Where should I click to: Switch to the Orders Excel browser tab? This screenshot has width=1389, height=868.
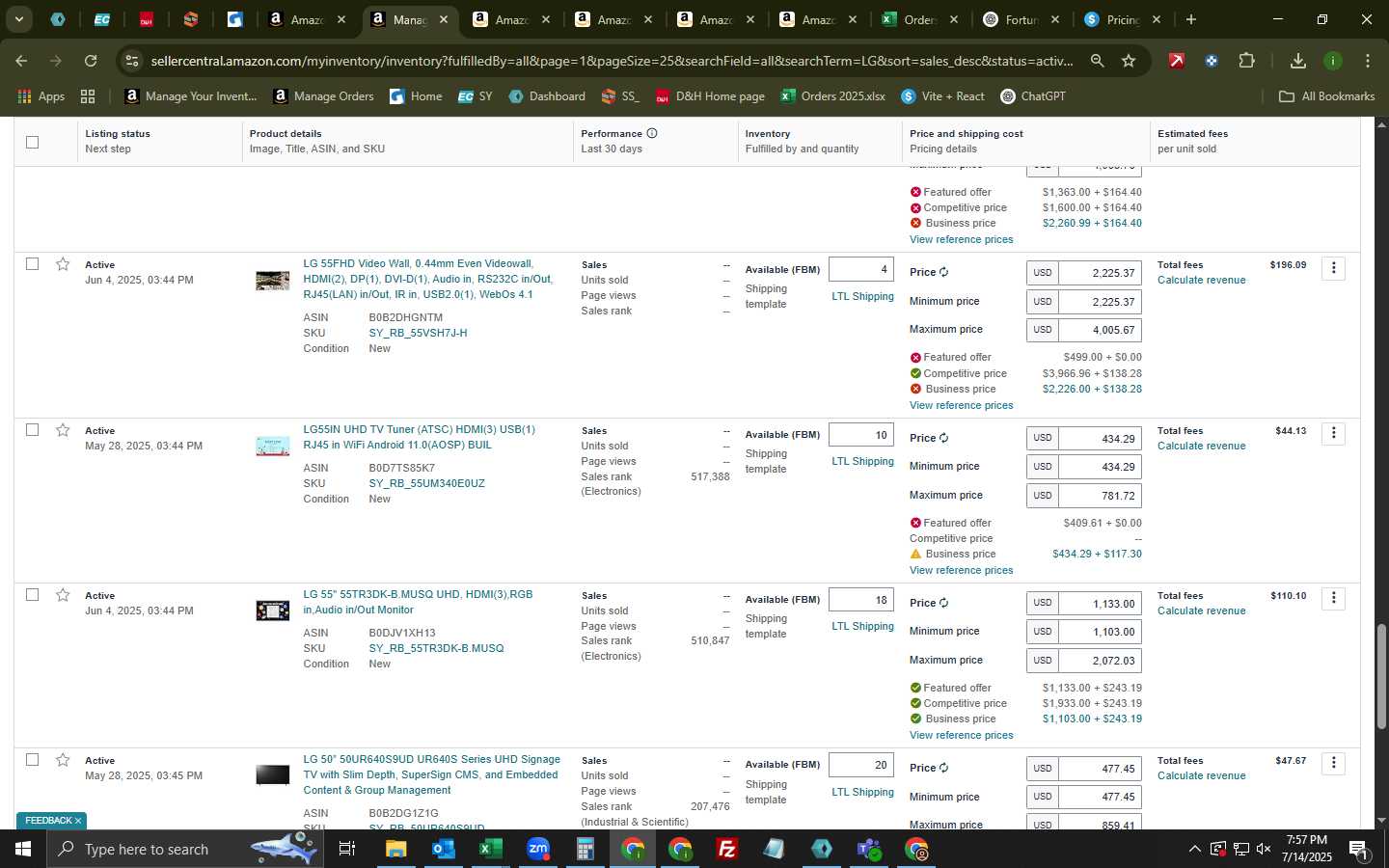pos(919,19)
